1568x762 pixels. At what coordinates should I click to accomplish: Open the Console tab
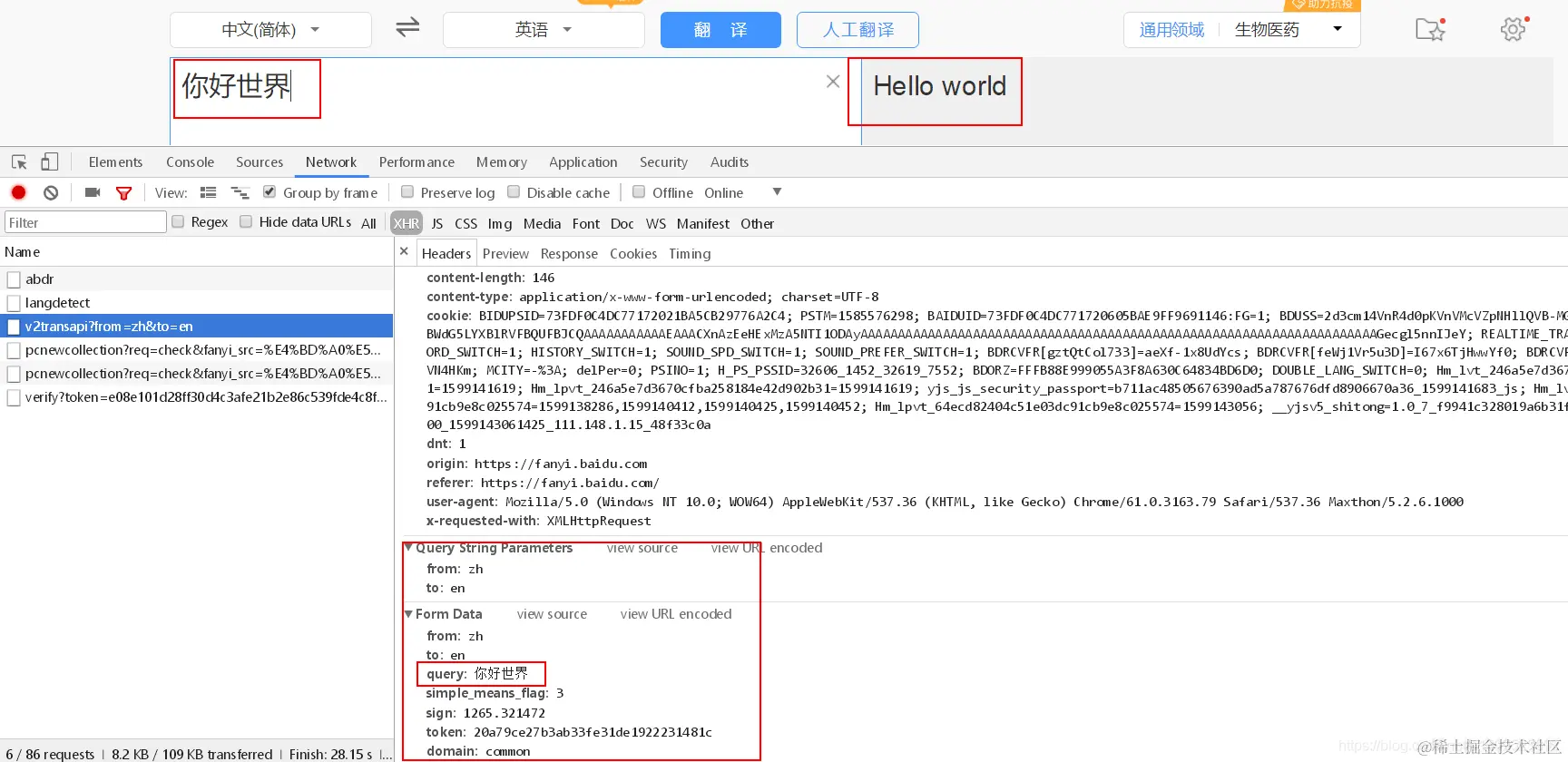coord(190,162)
